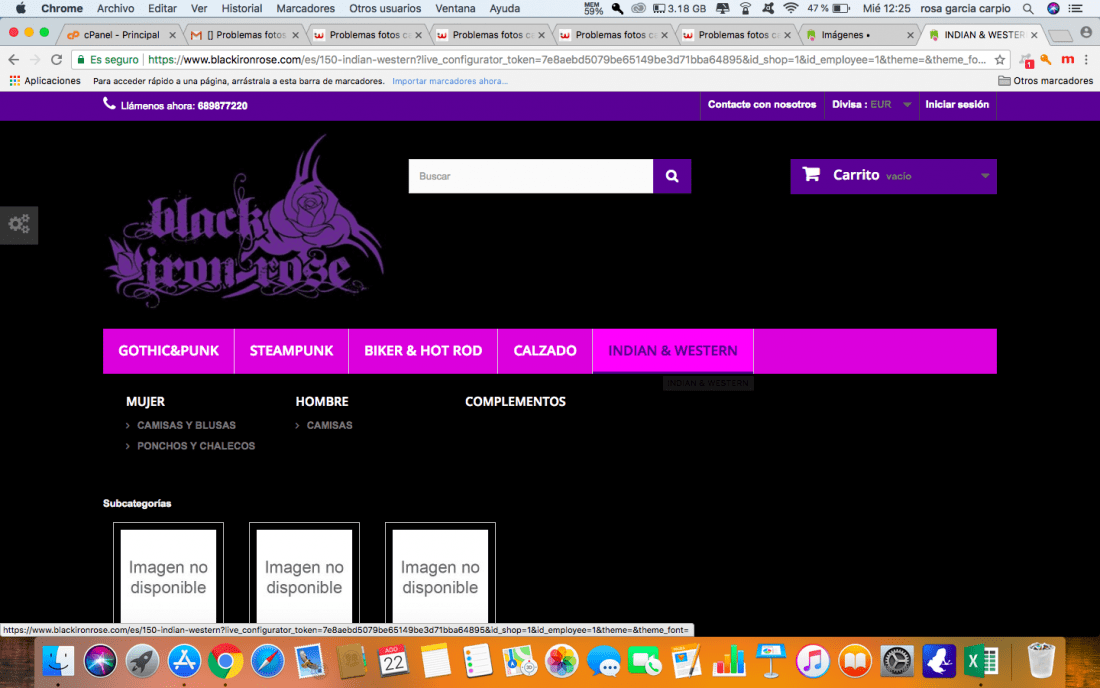
Task: Switch to the cPanel - Principal tab
Action: pos(121,34)
